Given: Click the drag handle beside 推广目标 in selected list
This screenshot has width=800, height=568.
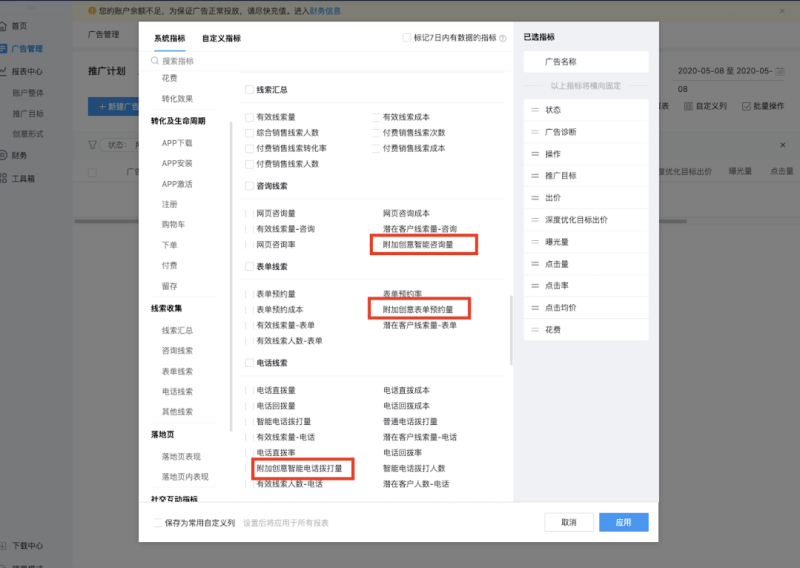Looking at the screenshot, I should point(535,176).
